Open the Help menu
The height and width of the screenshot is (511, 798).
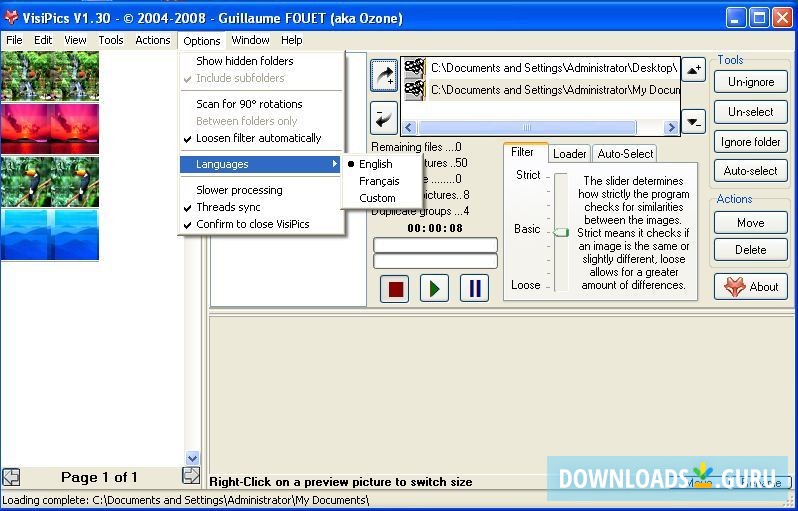(x=292, y=40)
